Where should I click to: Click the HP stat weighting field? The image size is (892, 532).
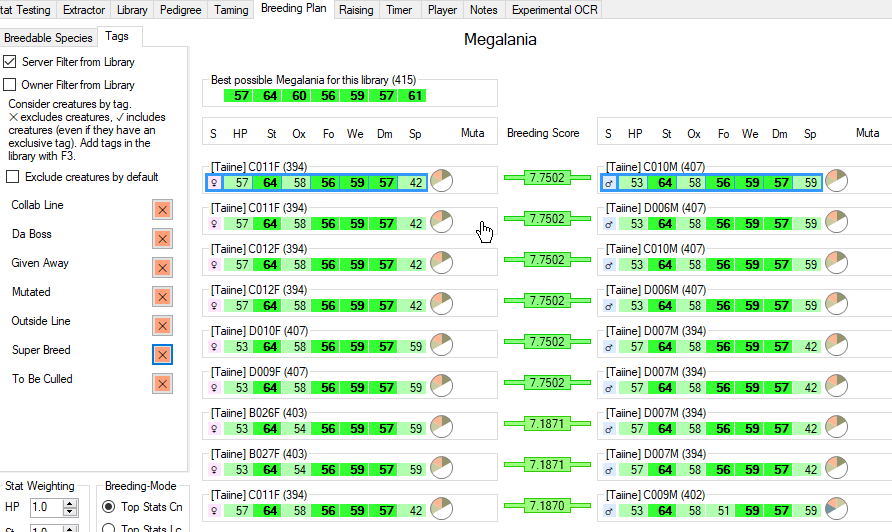(46, 508)
